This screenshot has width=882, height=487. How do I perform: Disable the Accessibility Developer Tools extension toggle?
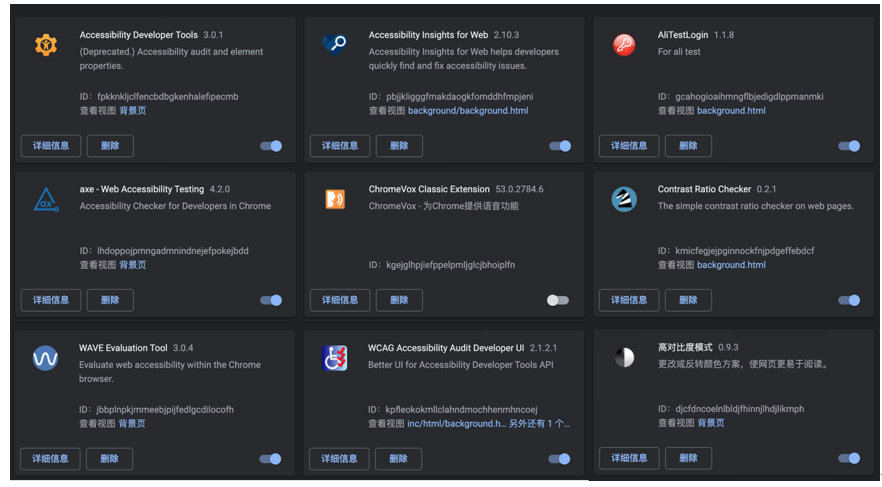click(271, 146)
